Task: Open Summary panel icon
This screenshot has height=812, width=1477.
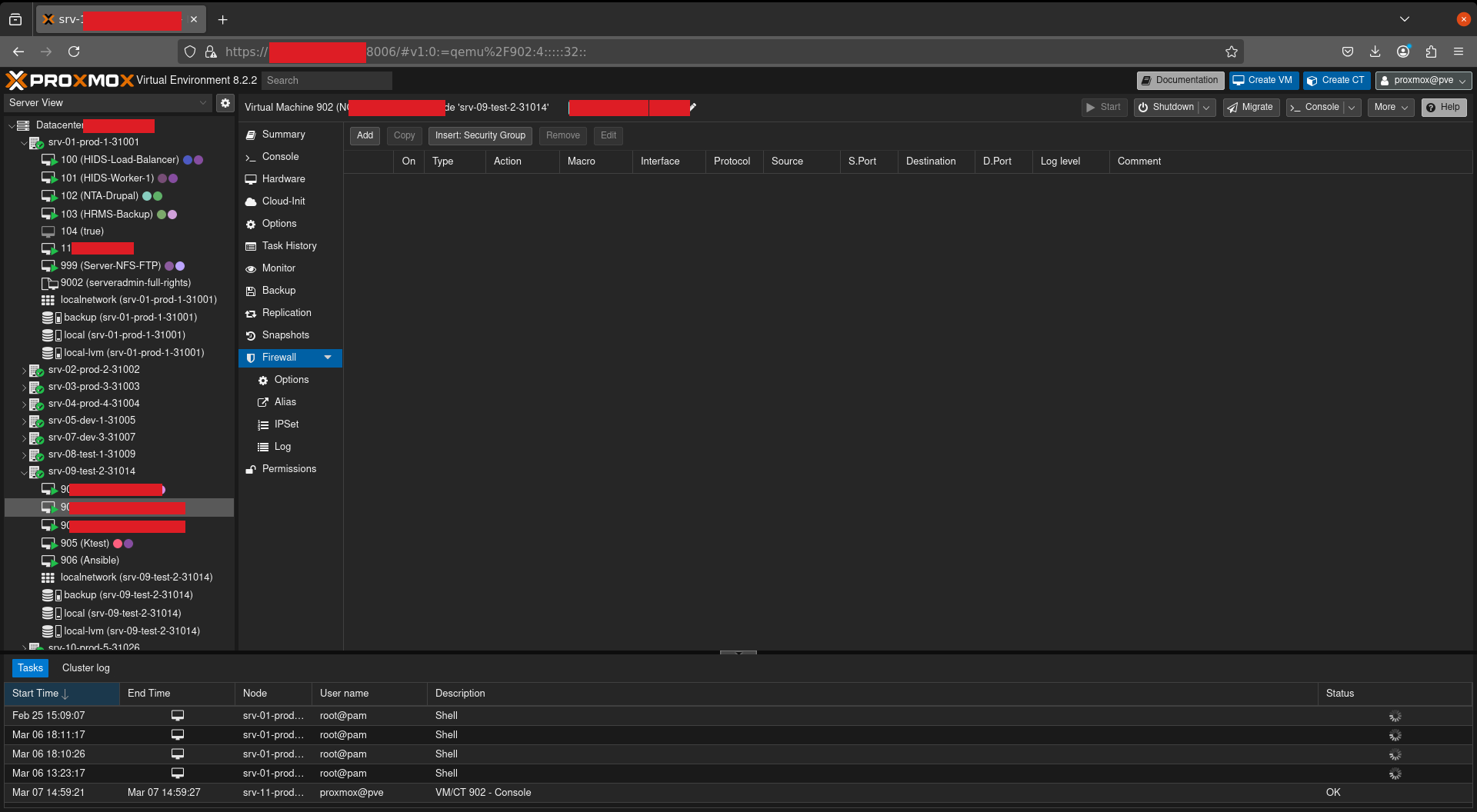Action: pos(251,135)
